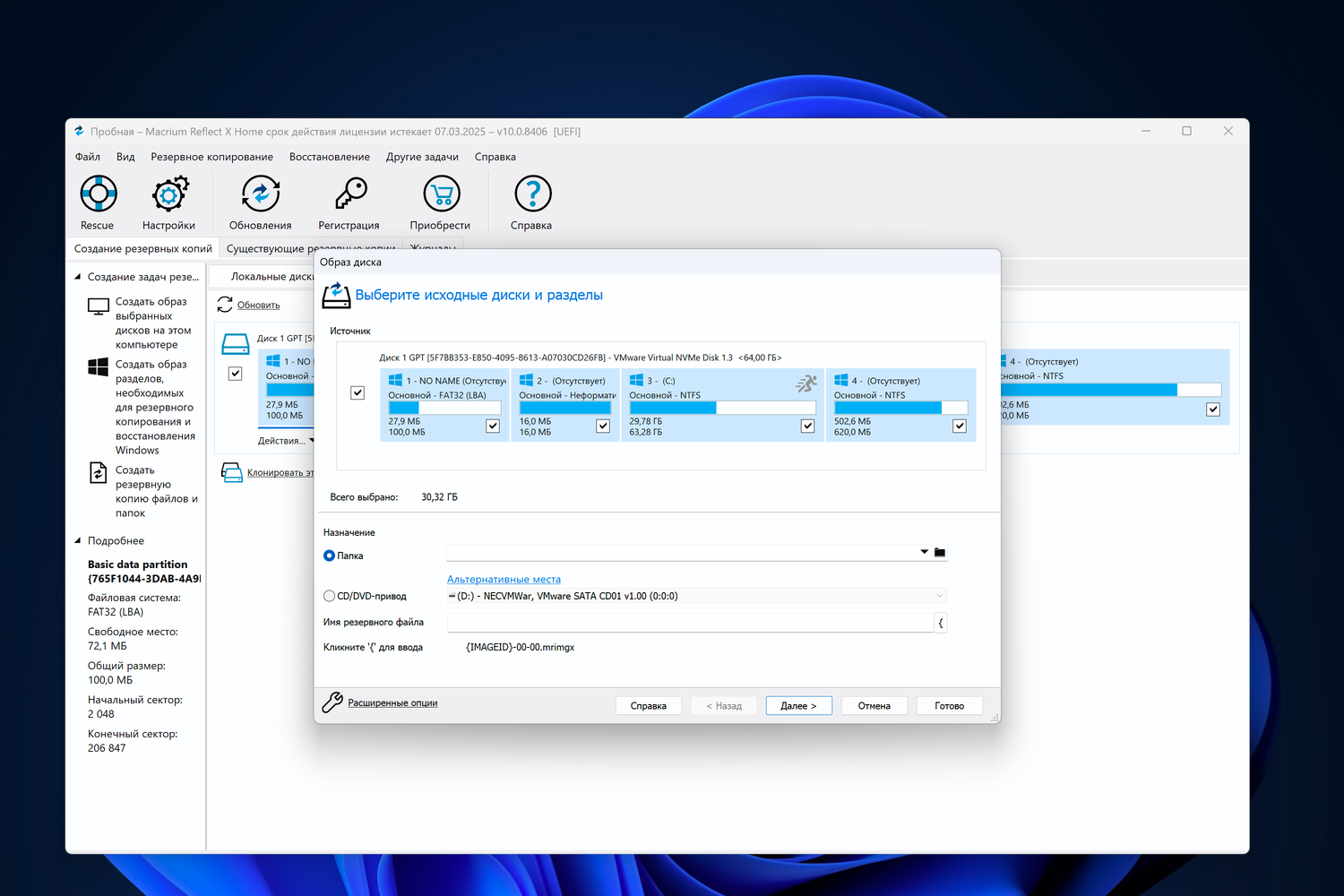Open the Rescue lifebuoy tool
Image resolution: width=1344 pixels, height=896 pixels.
(x=98, y=194)
